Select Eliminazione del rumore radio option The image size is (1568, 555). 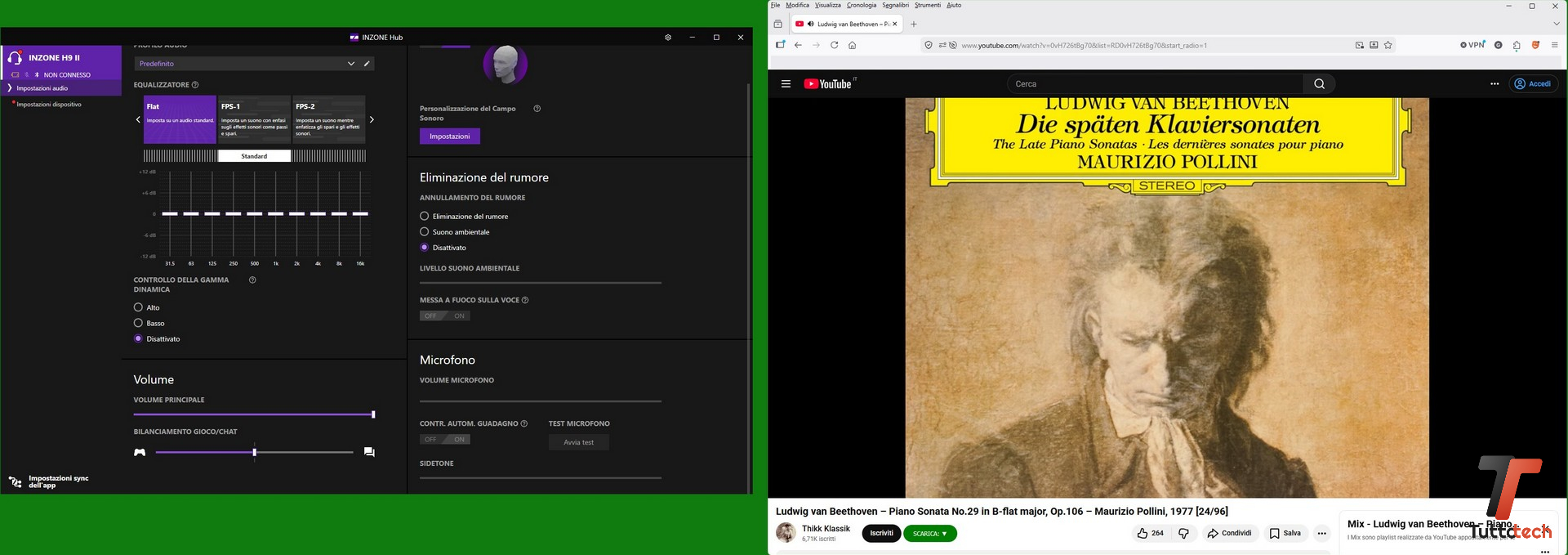pos(425,217)
